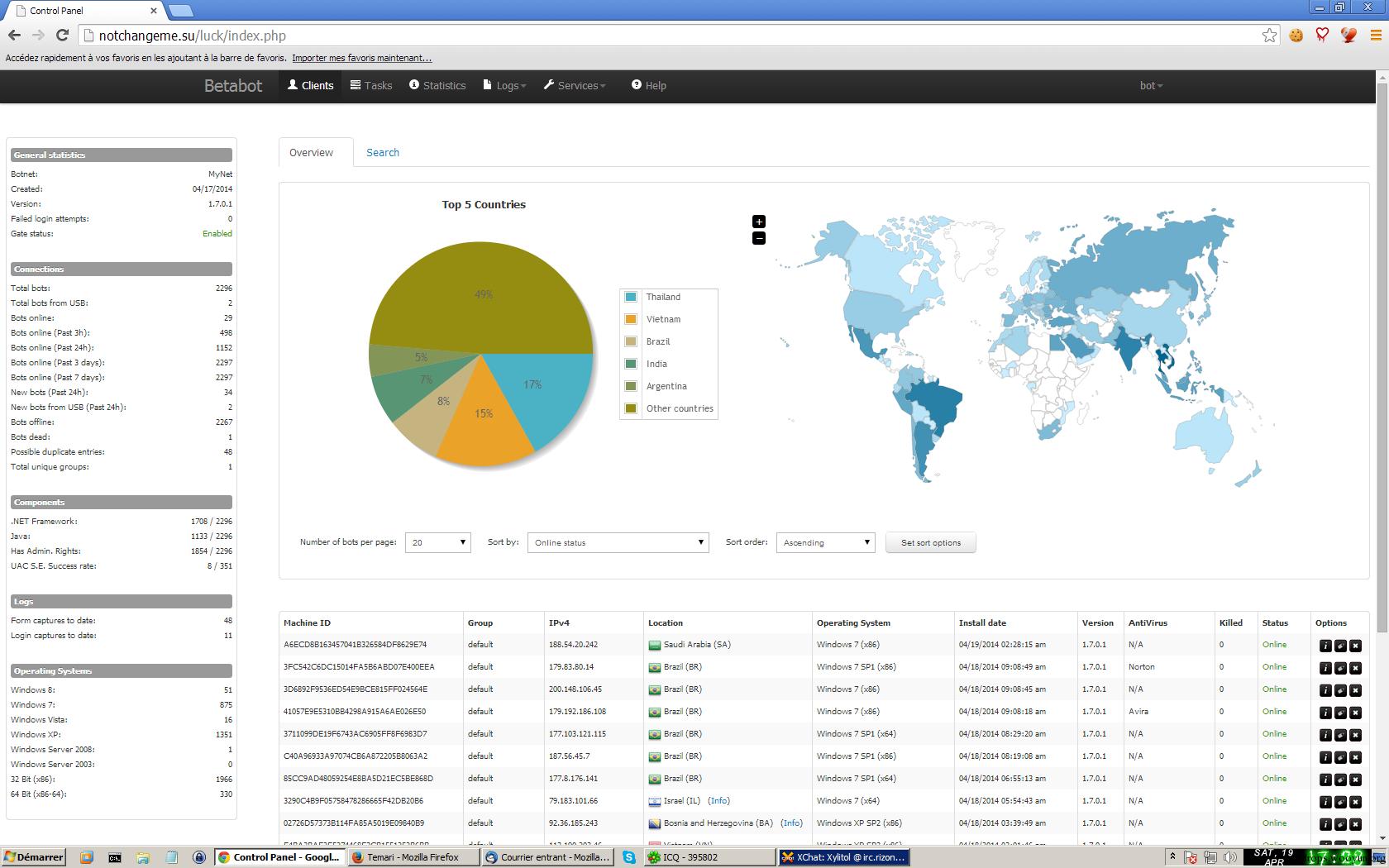Click info icon for the Norton antivirus row
Viewport: 1389px width, 868px height.
click(x=1325, y=668)
